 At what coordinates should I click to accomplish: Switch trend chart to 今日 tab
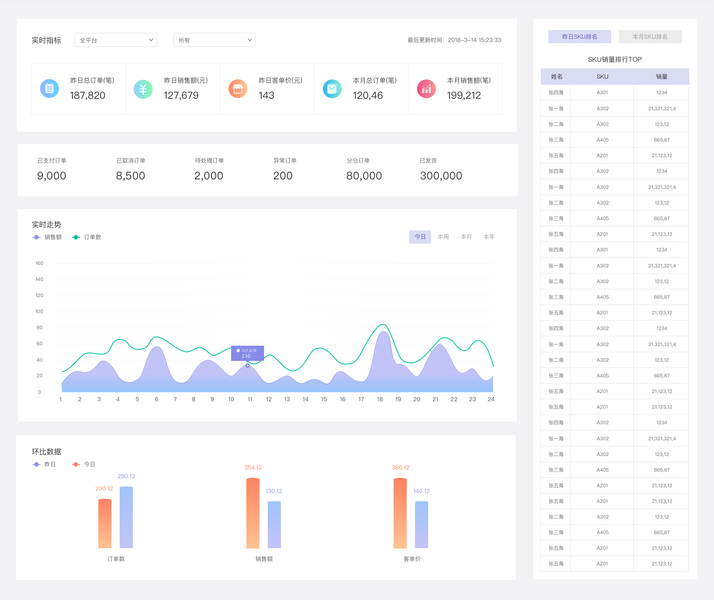(x=420, y=237)
